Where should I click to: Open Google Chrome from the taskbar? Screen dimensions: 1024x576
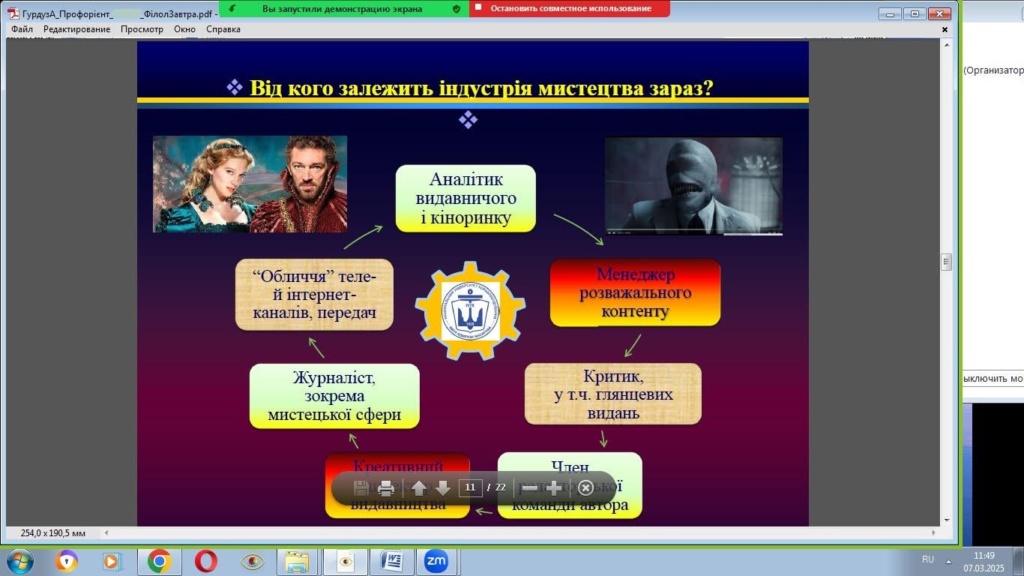click(x=159, y=562)
